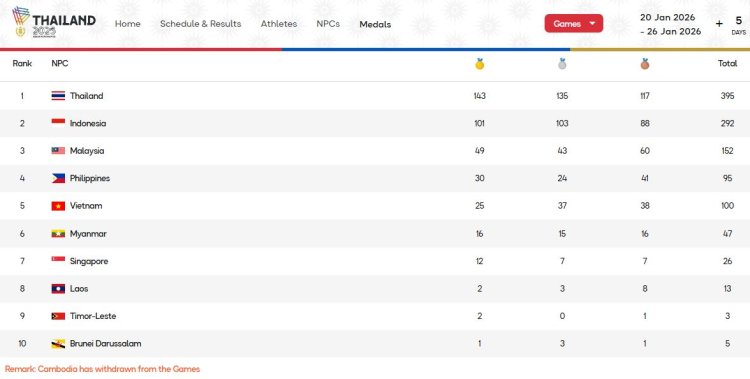Image resolution: width=750 pixels, height=379 pixels.
Task: Click Timor-Leste's silver count 0
Action: coord(562,316)
